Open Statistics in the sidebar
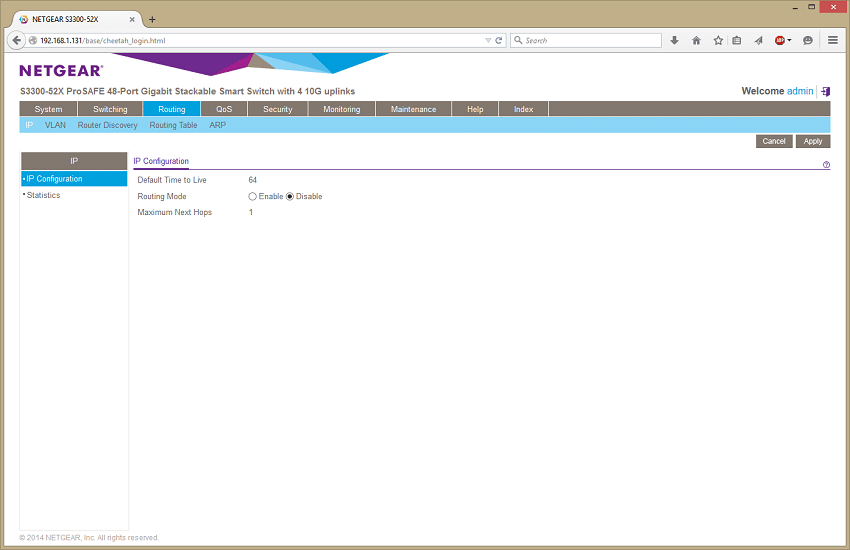 click(43, 195)
